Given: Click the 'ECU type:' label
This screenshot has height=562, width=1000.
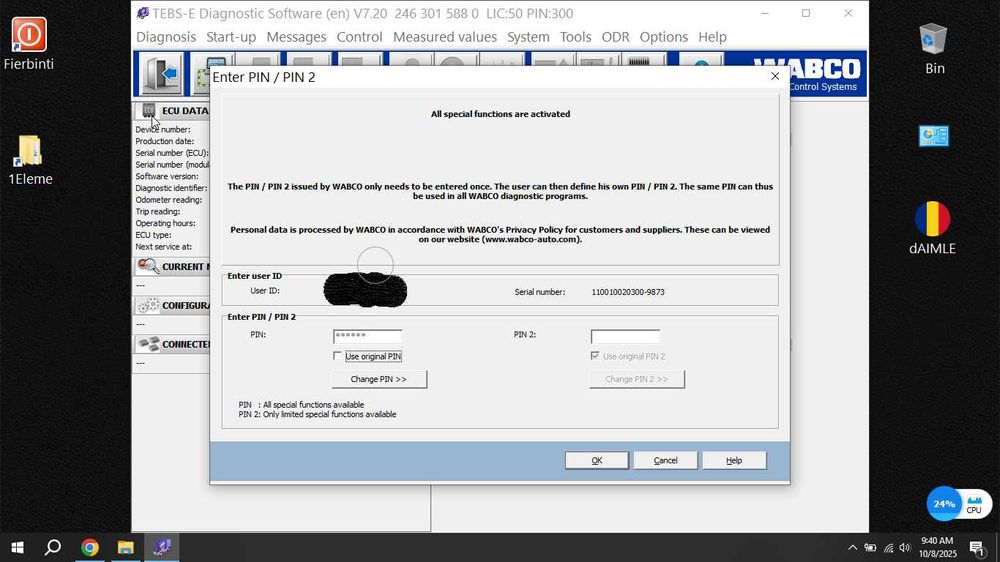Looking at the screenshot, I should point(153,235).
